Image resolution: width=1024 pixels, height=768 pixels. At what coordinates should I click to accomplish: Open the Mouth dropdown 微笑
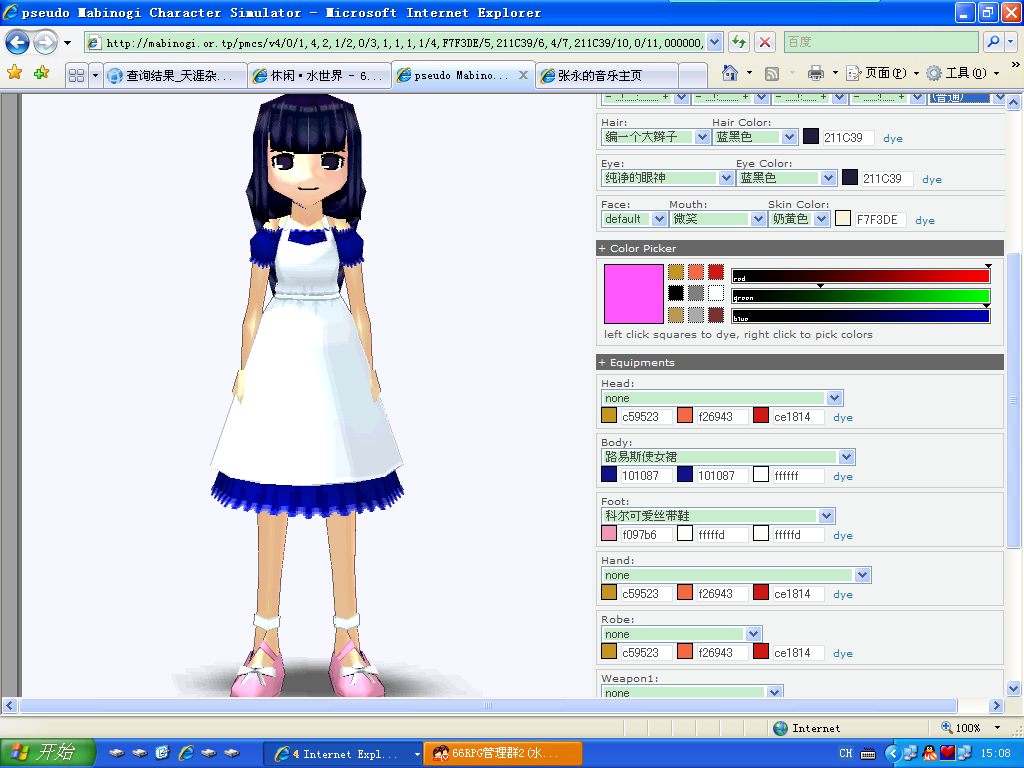(x=717, y=219)
